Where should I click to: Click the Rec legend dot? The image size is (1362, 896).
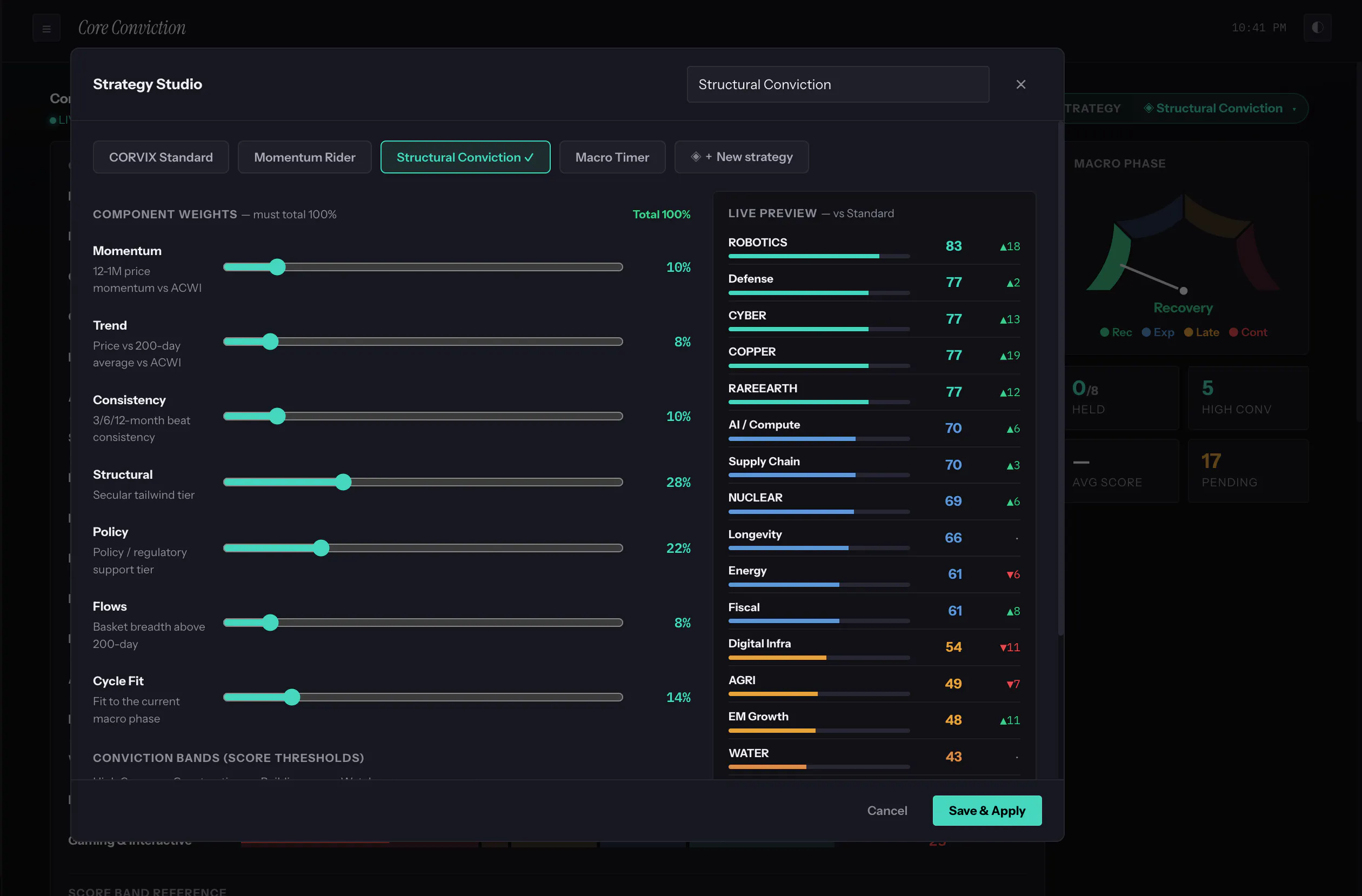click(1105, 332)
